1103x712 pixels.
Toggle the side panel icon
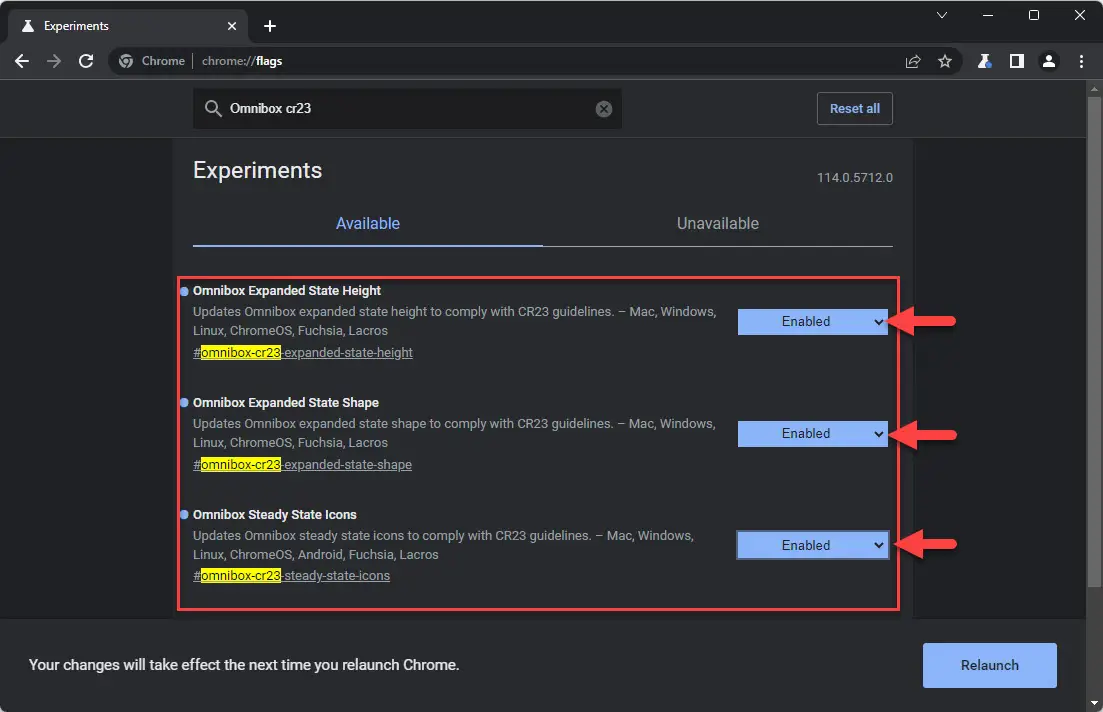1016,61
